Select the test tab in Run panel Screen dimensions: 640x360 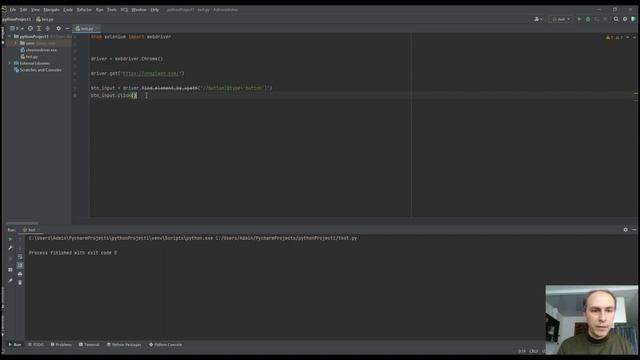[x=31, y=230]
